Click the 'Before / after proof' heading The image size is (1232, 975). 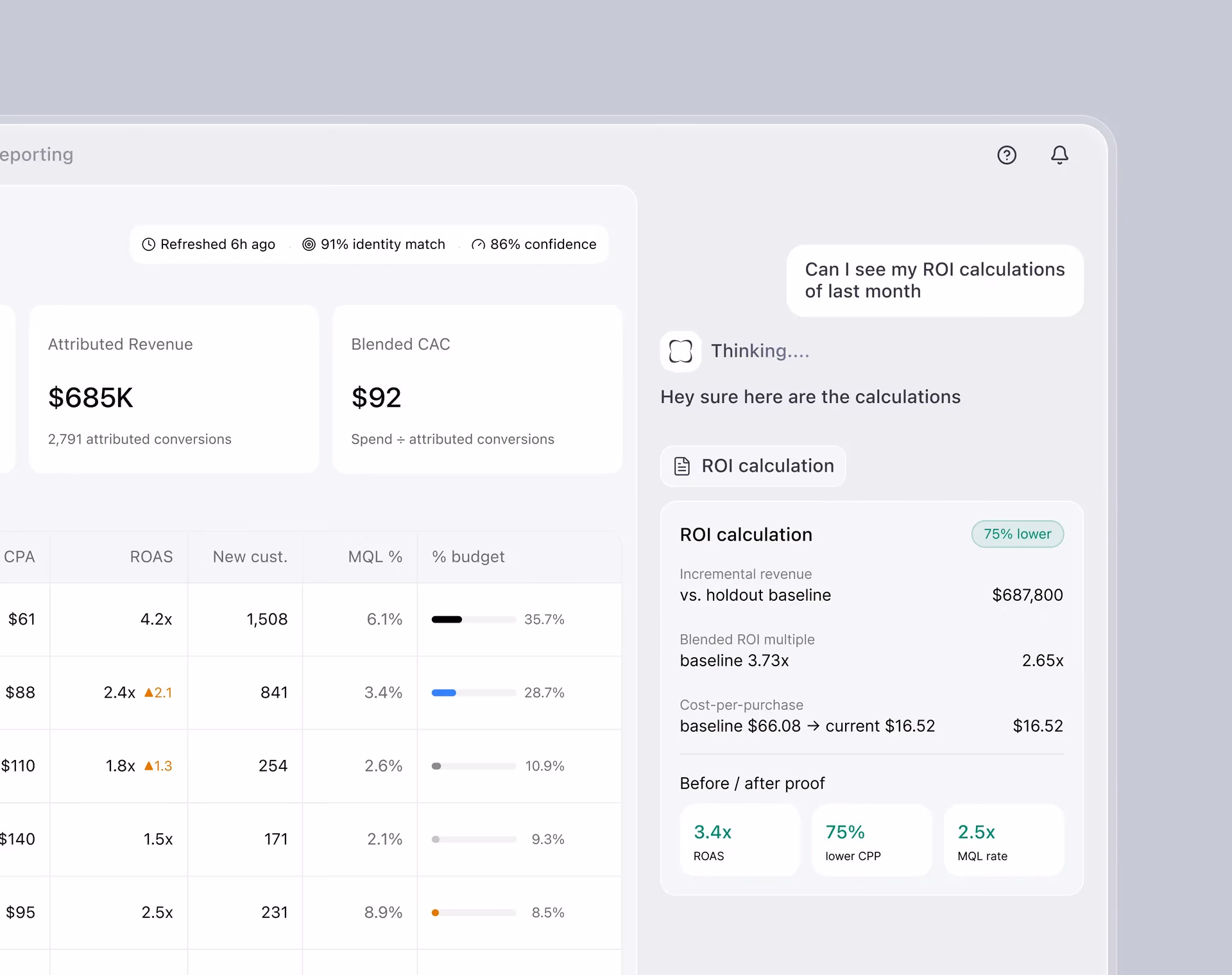752,784
